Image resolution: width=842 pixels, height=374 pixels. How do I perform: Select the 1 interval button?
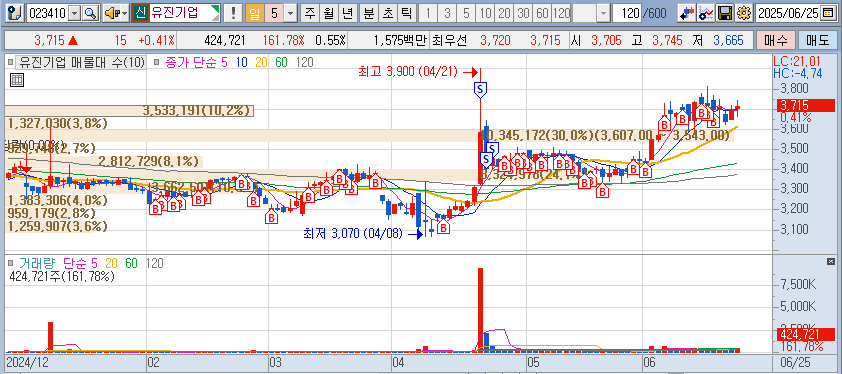tap(427, 13)
